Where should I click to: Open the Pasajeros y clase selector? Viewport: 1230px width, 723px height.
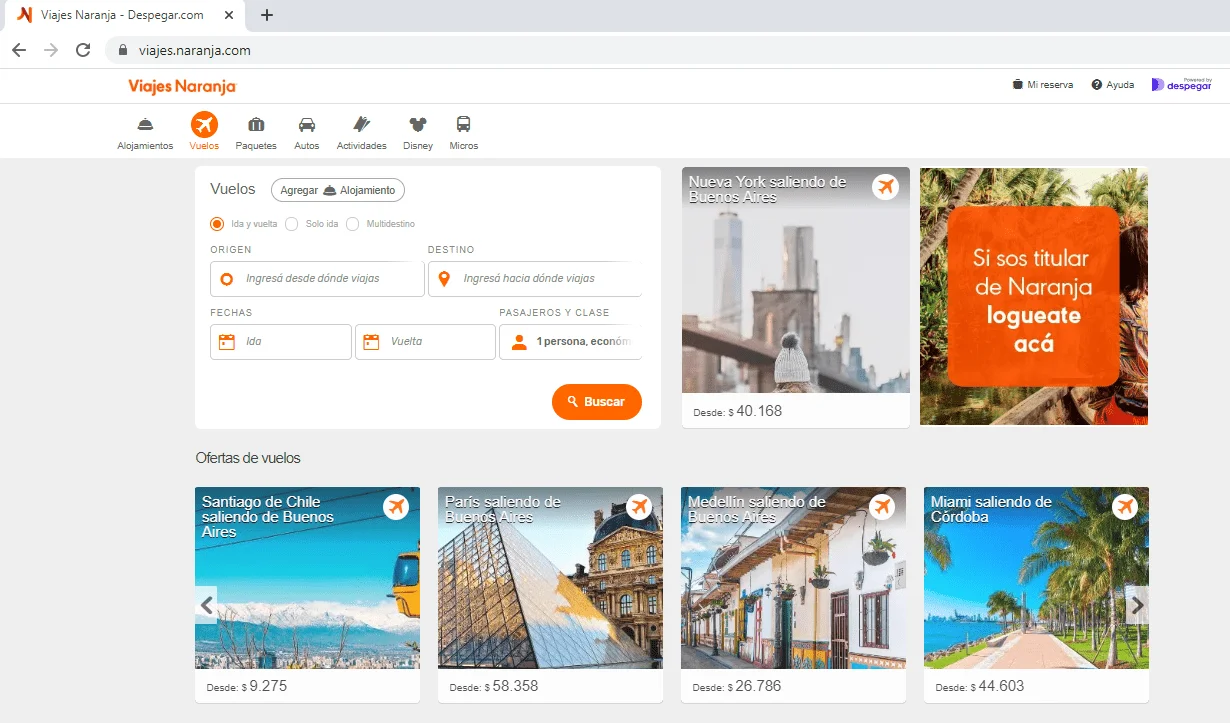(x=570, y=342)
